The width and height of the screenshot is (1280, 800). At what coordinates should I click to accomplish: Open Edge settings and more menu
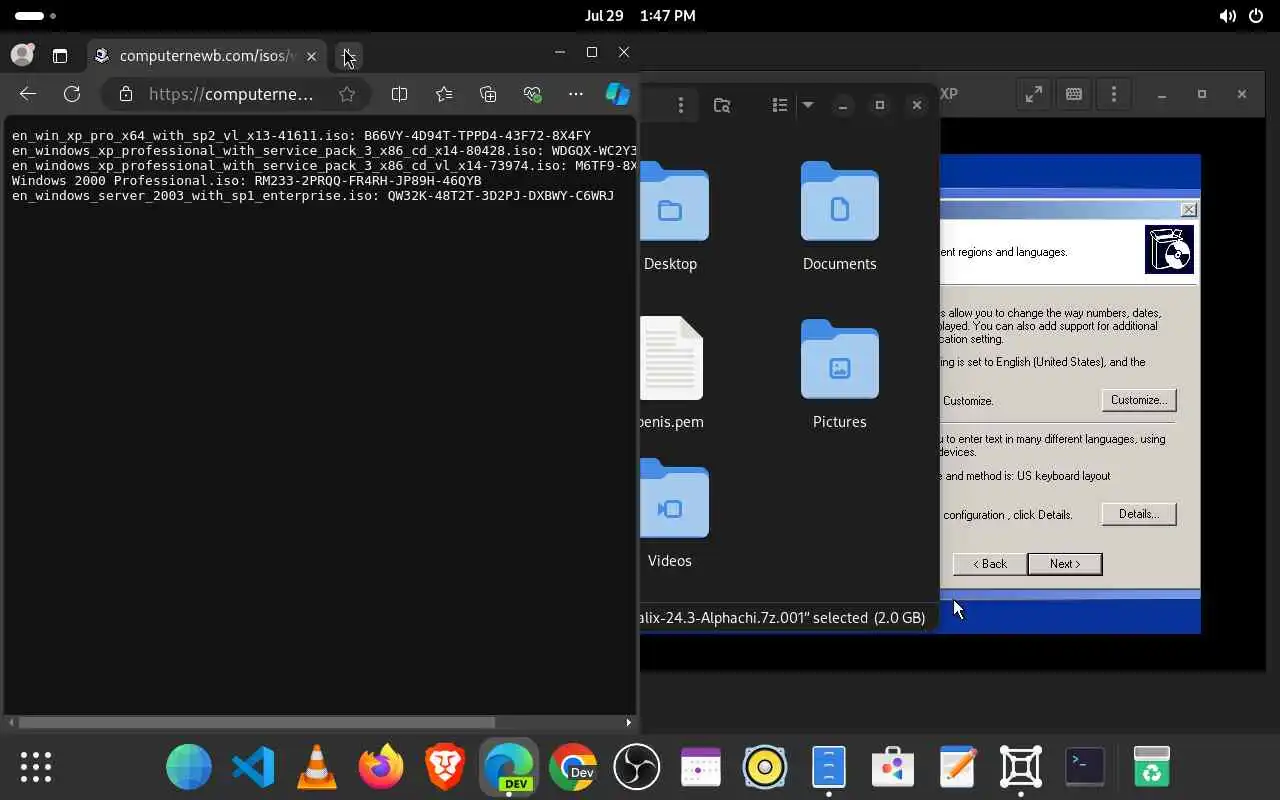pyautogui.click(x=576, y=94)
